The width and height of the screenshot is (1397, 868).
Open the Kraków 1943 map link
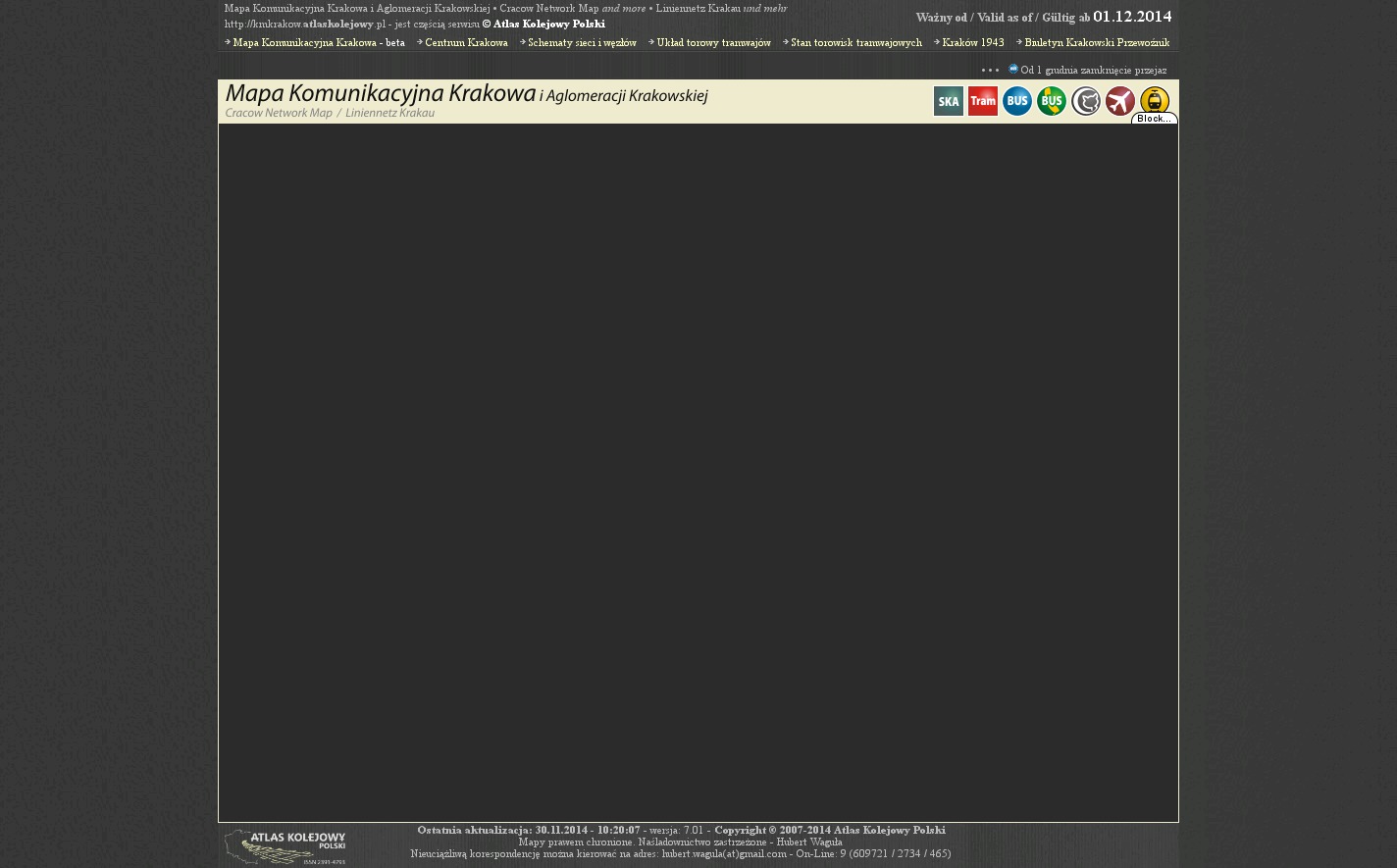pos(972,43)
